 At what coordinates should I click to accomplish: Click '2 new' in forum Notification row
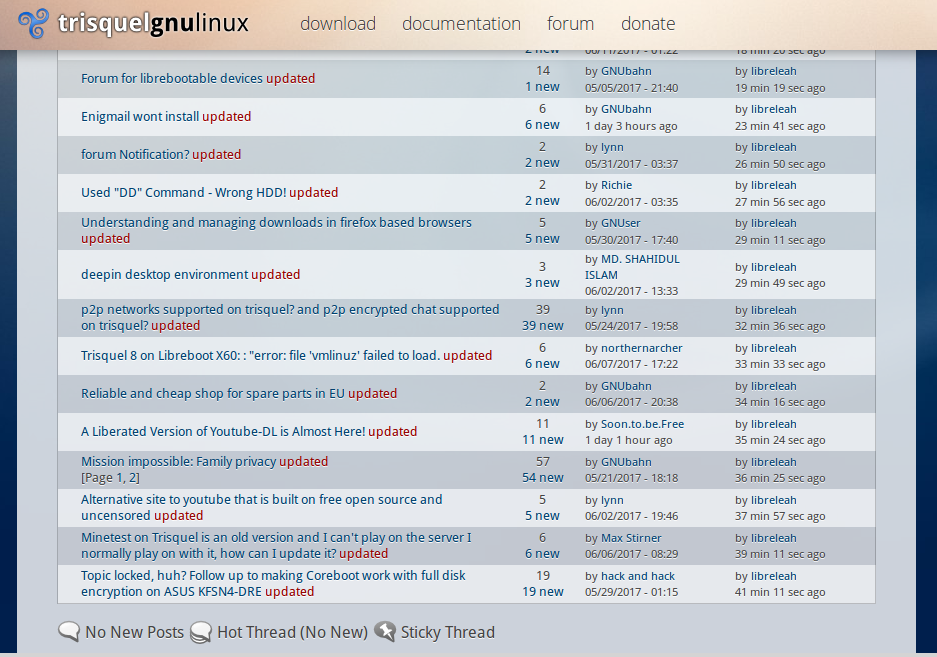543,163
